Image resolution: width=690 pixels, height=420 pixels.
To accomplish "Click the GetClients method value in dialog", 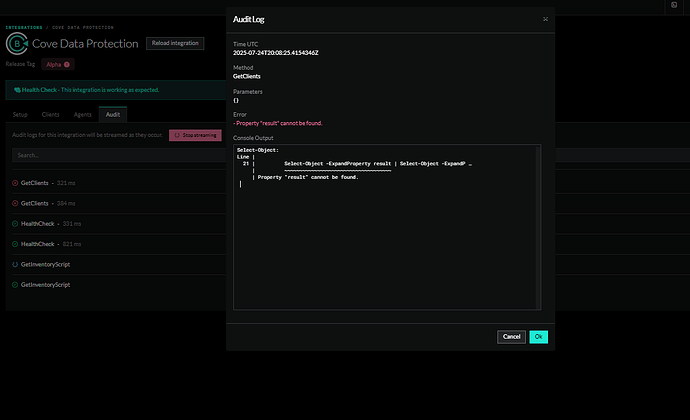I will click(x=246, y=76).
